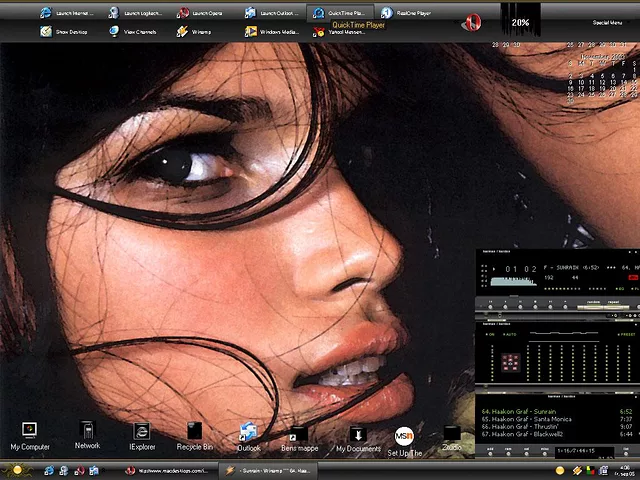Open the Zlodio desktop folder
The image size is (640, 480).
click(x=452, y=433)
